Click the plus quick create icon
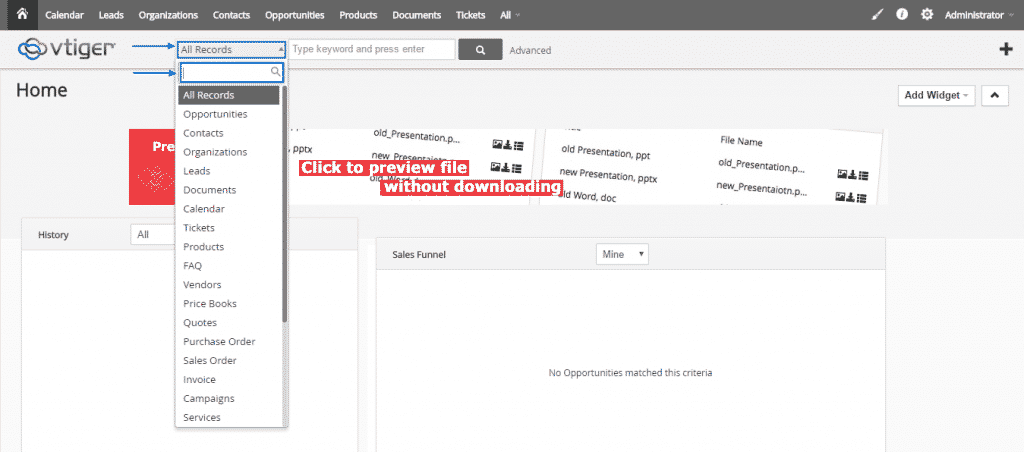This screenshot has width=1024, height=452. (x=1005, y=50)
